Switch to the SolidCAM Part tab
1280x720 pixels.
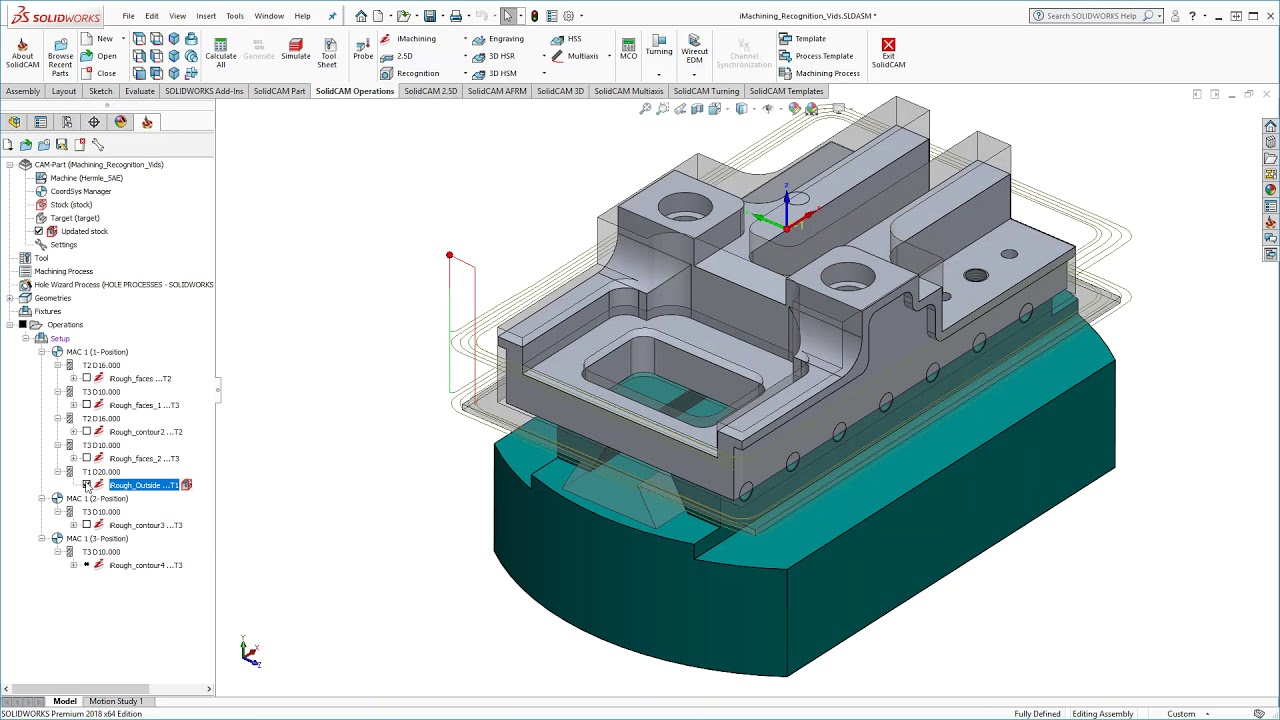tap(279, 91)
